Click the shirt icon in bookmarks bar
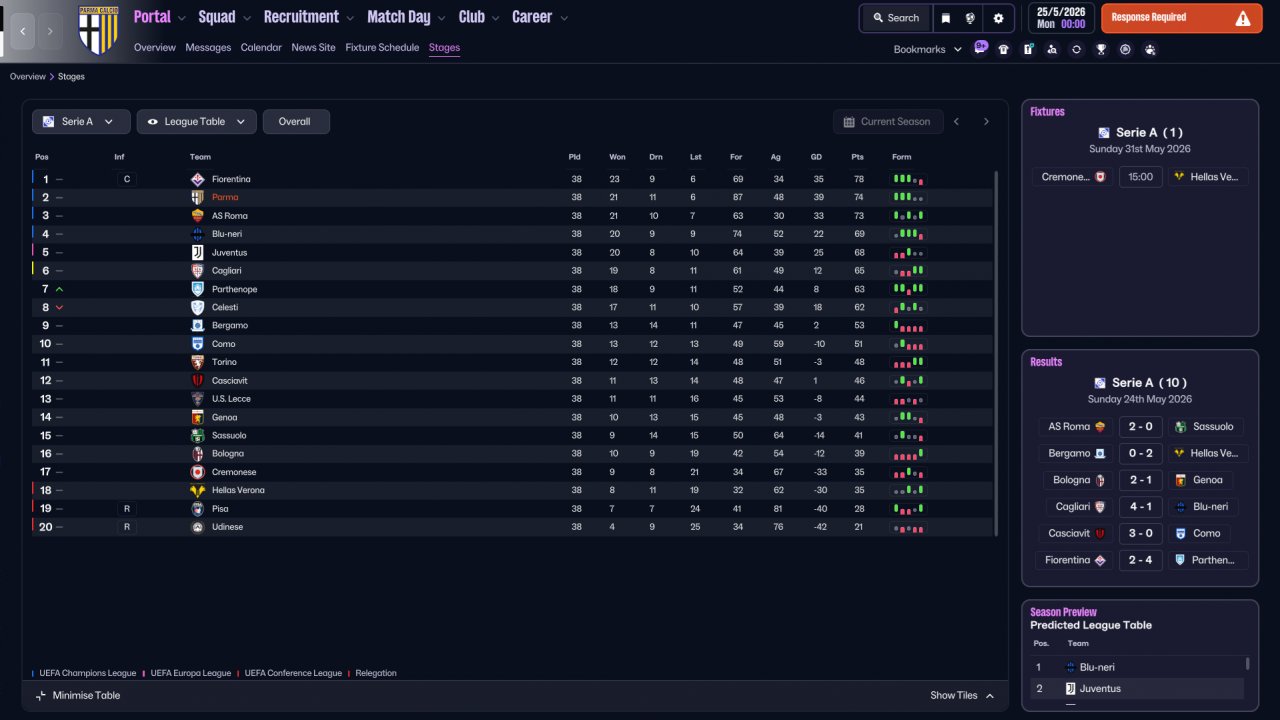This screenshot has width=1280, height=720. point(1004,49)
